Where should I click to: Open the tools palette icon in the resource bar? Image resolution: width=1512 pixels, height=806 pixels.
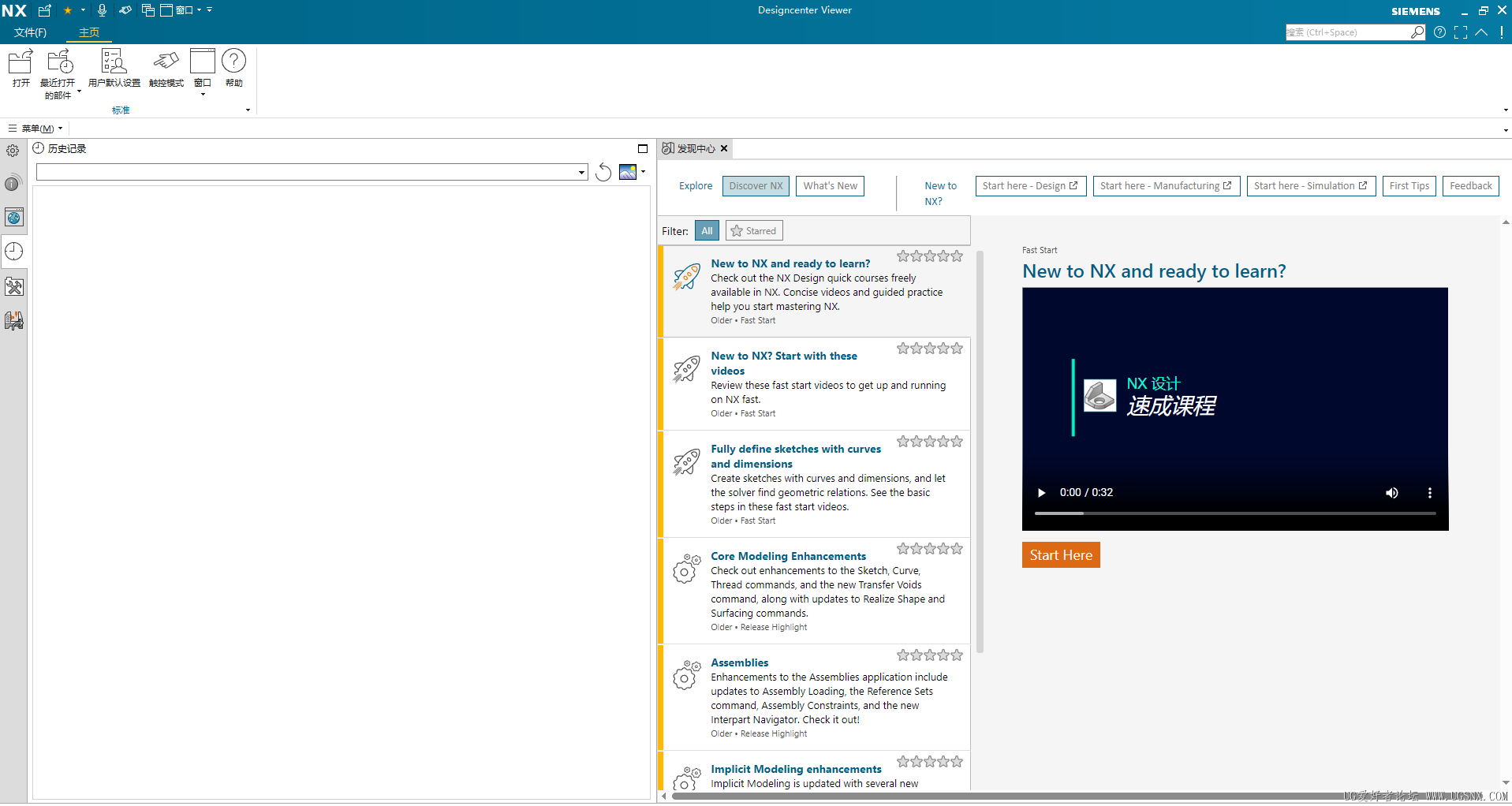click(14, 286)
